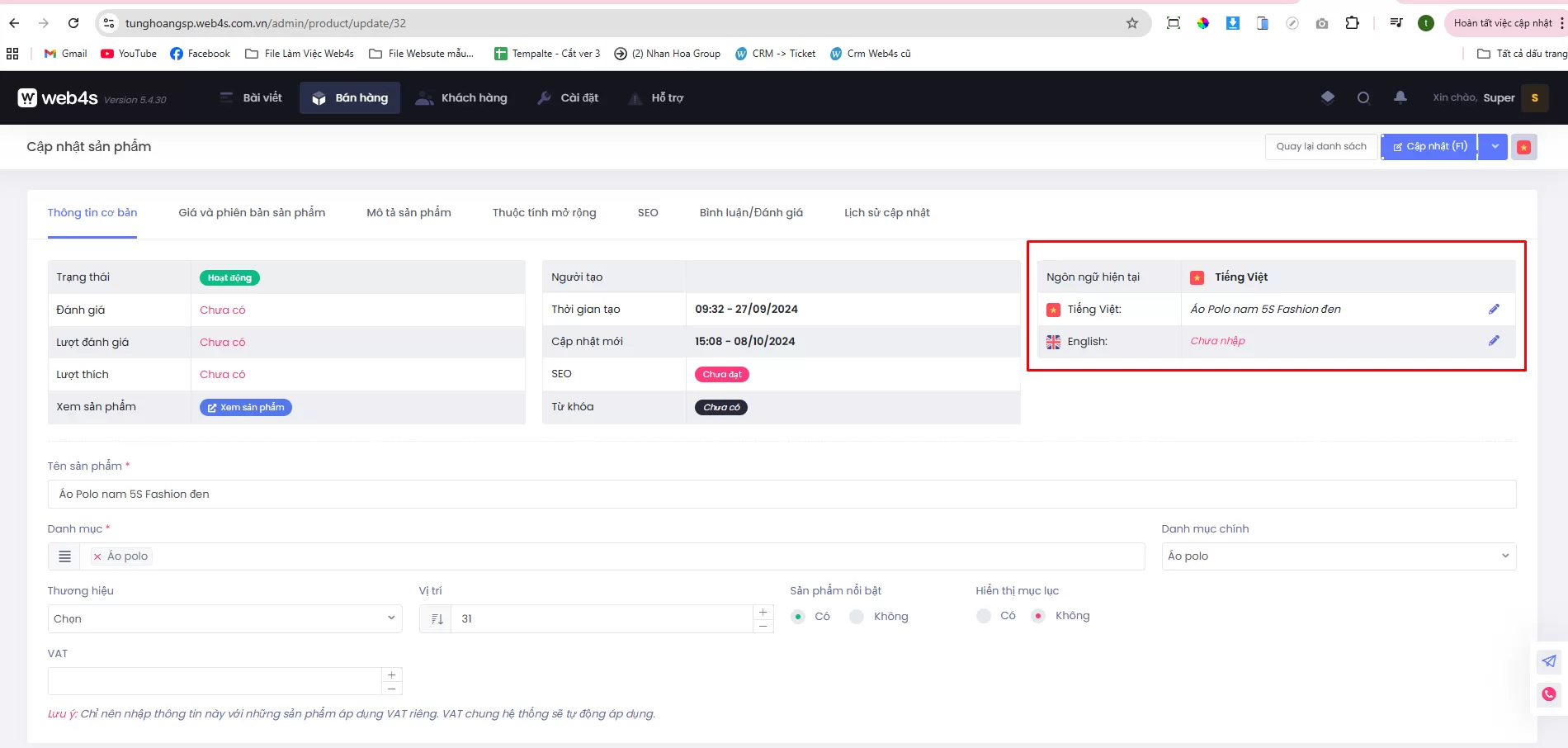
Task: Select Có for Sản phẩm nổi bật
Action: (798, 617)
